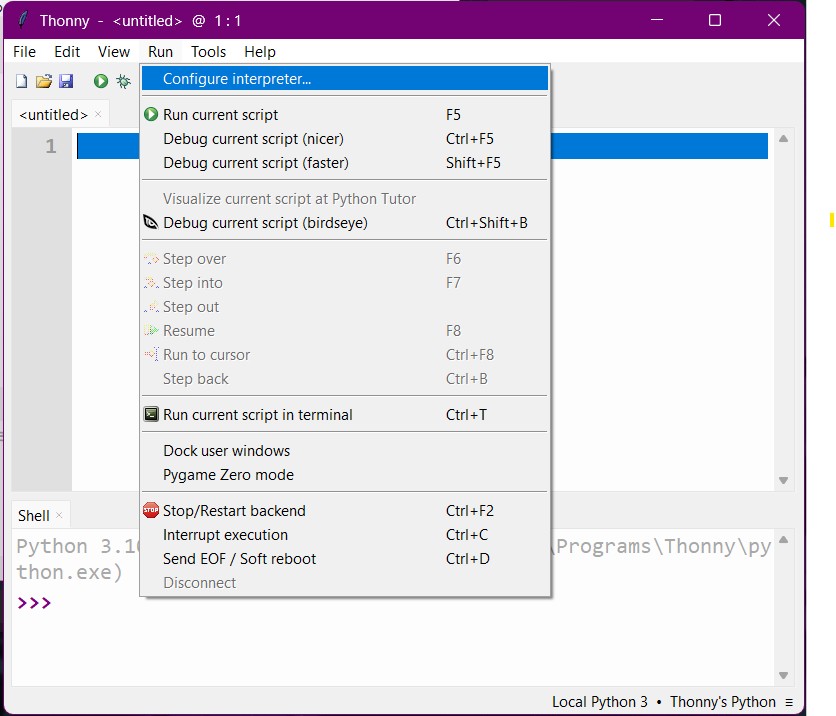The width and height of the screenshot is (836, 716).
Task: Toggle Pygame Zero mode option
Action: [345, 474]
